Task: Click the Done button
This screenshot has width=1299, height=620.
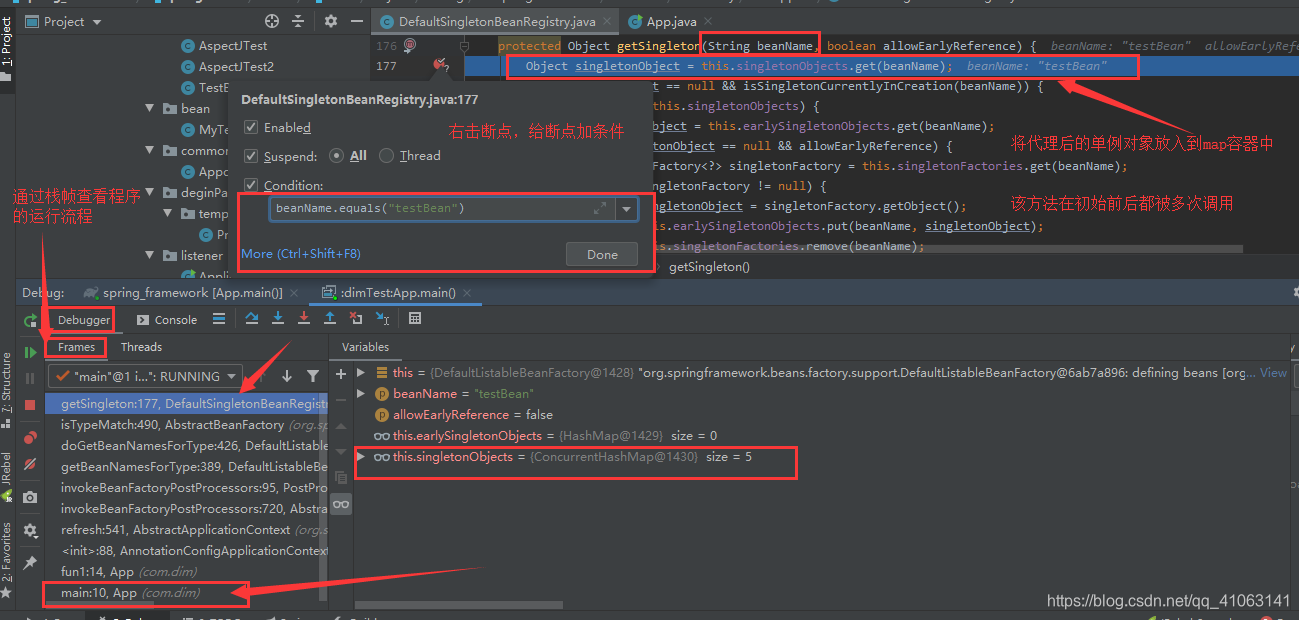Action: [x=602, y=254]
